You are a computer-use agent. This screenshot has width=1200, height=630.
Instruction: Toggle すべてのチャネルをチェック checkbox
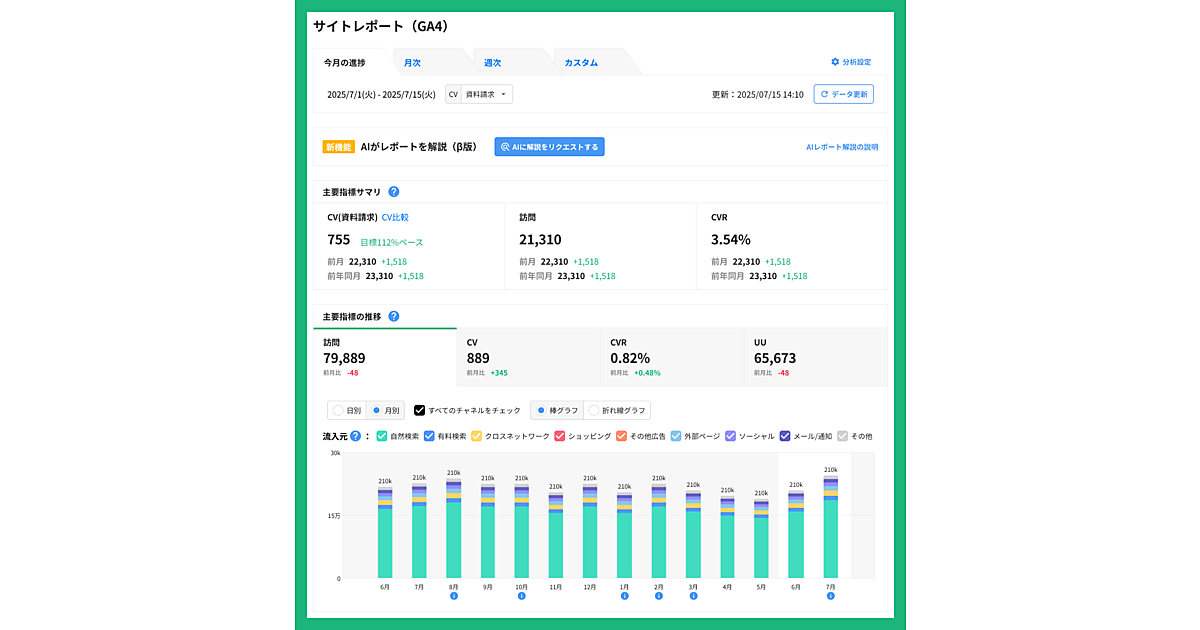click(x=420, y=410)
